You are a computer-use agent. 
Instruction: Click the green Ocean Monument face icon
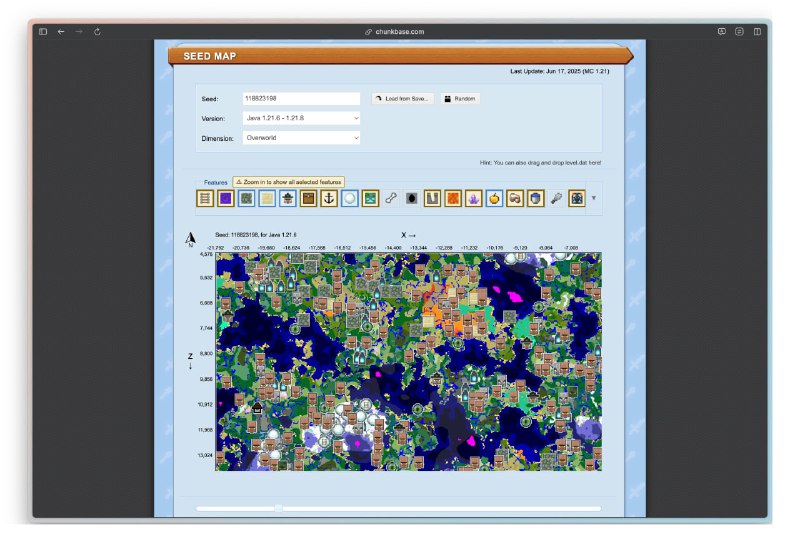click(370, 199)
